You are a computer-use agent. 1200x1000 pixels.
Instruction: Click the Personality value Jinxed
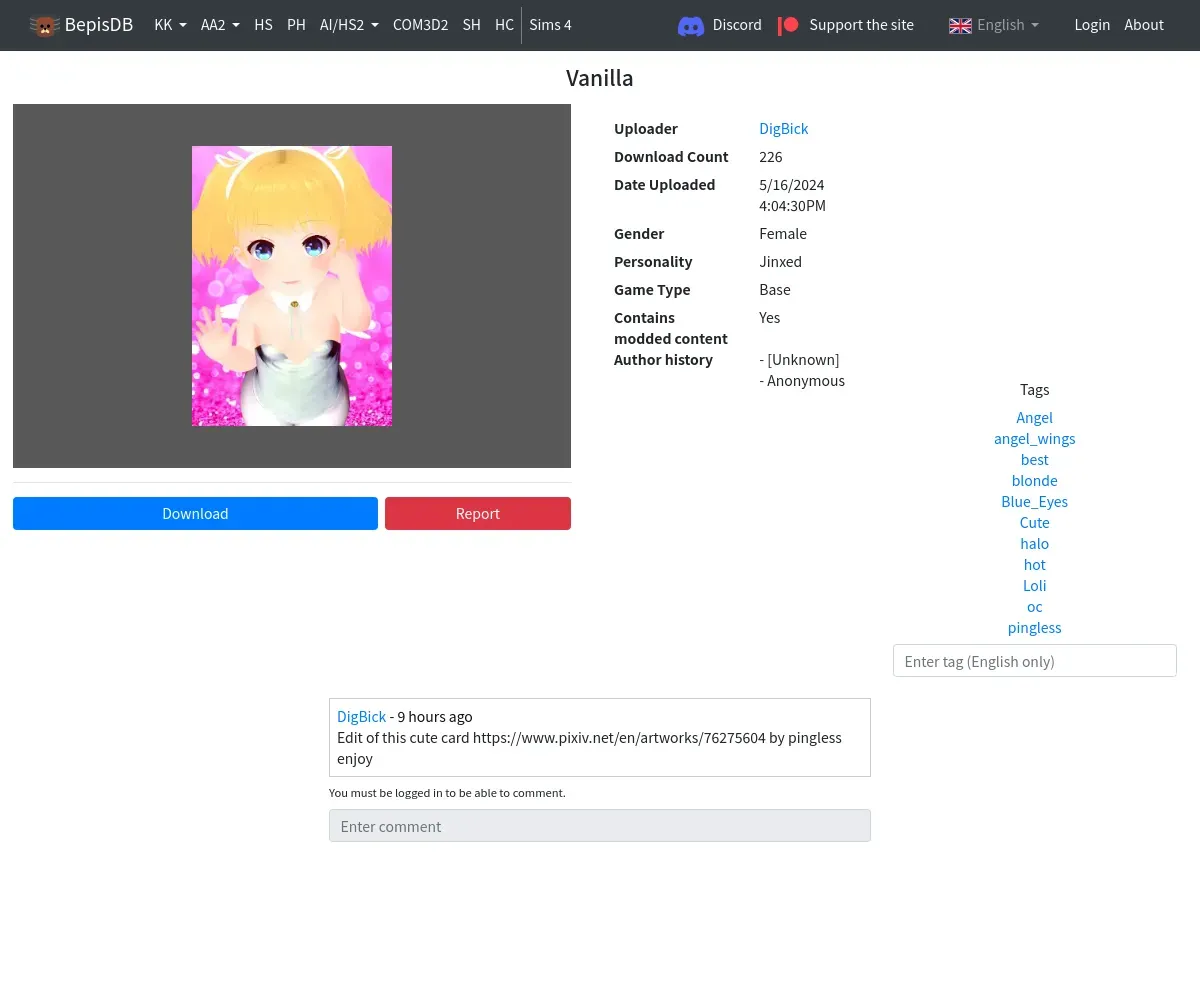tap(780, 261)
